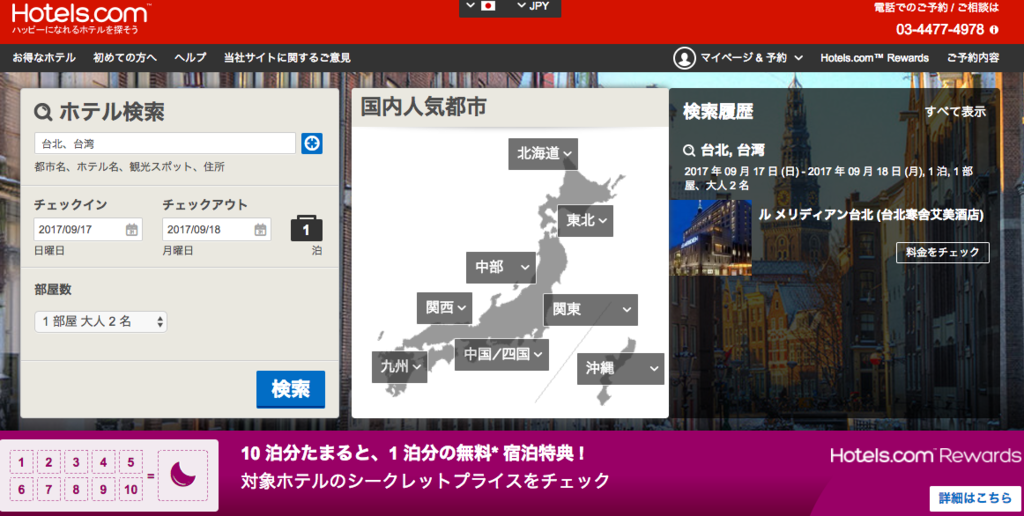The width and height of the screenshot is (1024, 516).
Task: Open 初めての方へ menu item
Action: pos(125,58)
